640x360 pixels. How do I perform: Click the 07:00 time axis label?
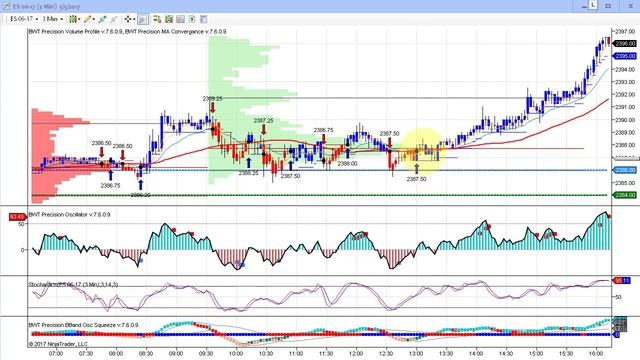tap(56, 353)
